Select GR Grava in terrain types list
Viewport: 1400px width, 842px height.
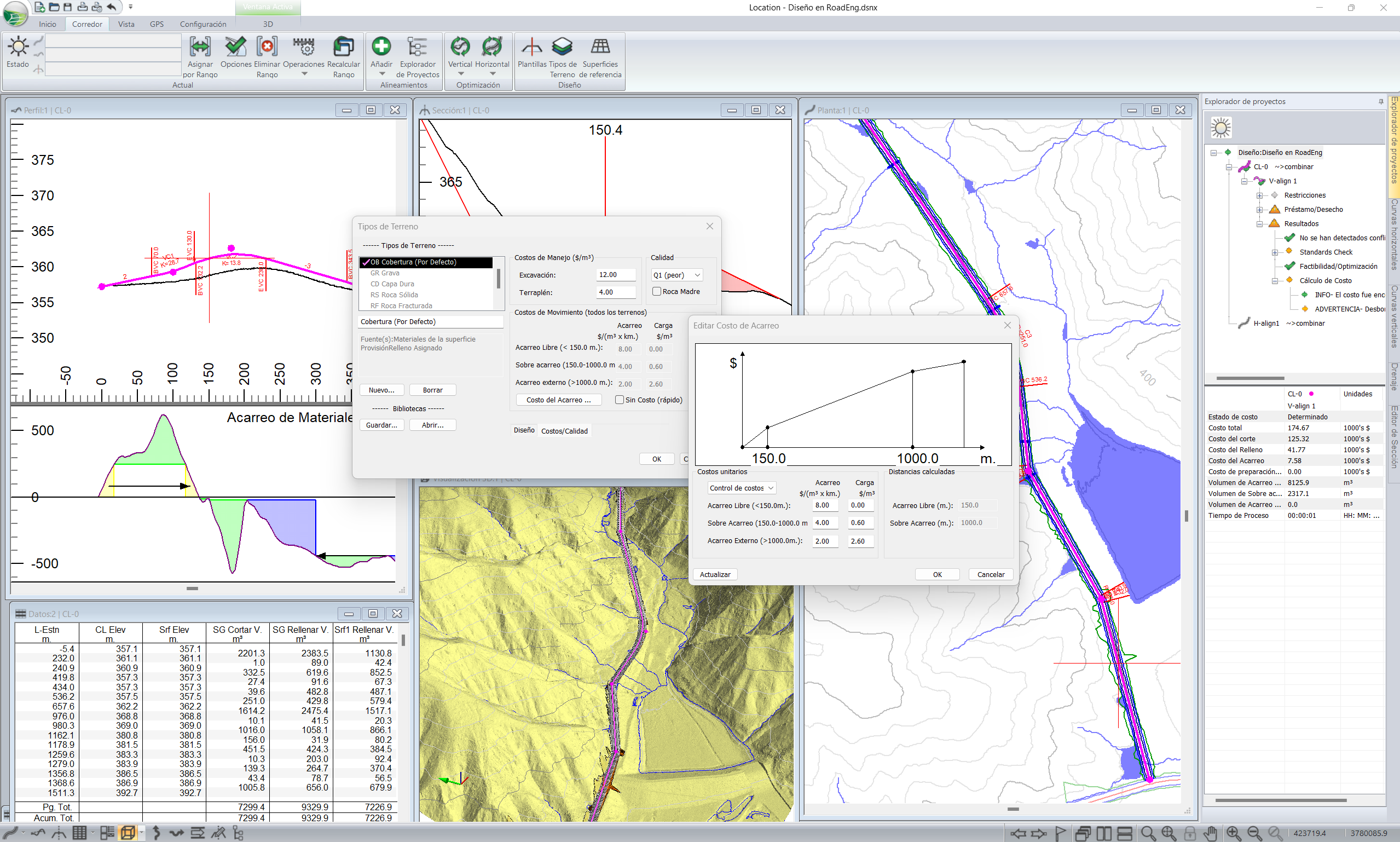tap(385, 273)
